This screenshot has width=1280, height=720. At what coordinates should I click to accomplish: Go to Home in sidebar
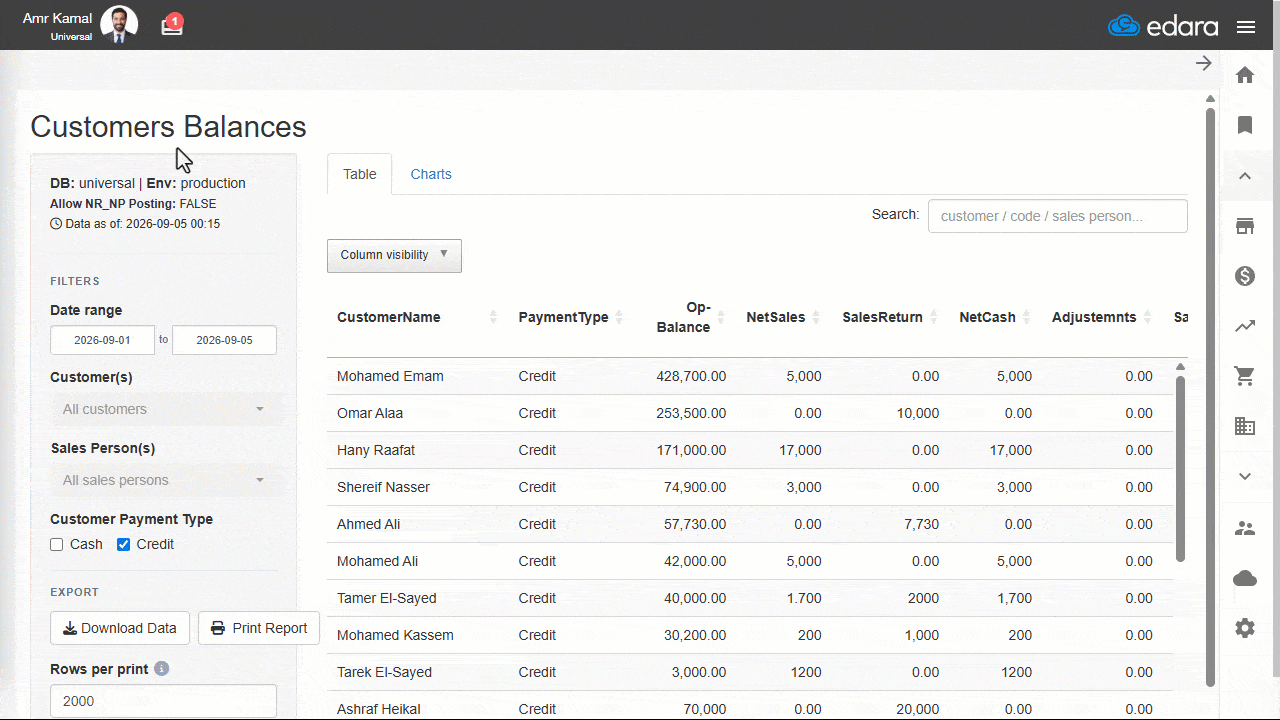1245,75
